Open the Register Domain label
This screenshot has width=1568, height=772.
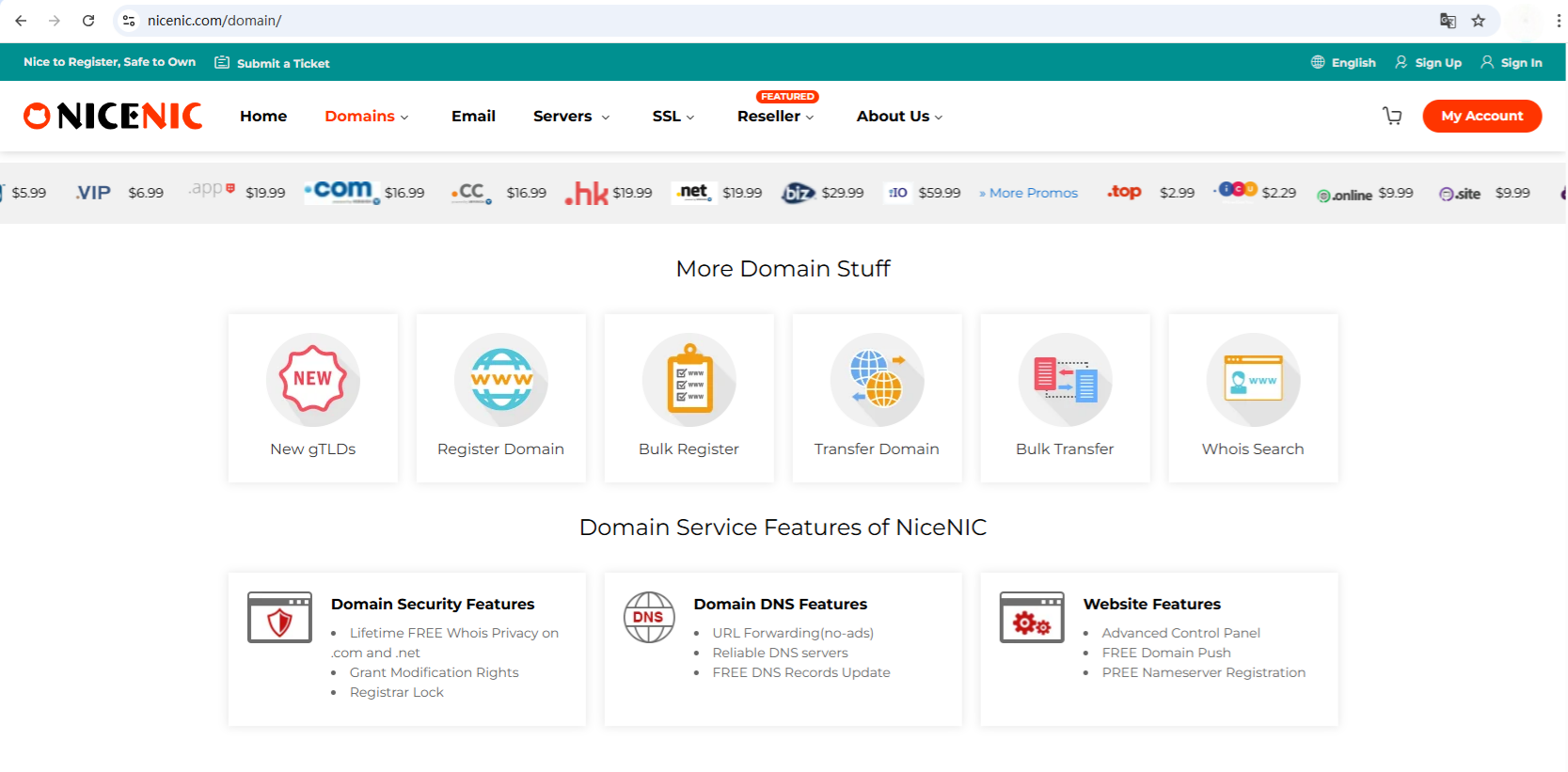coord(500,449)
